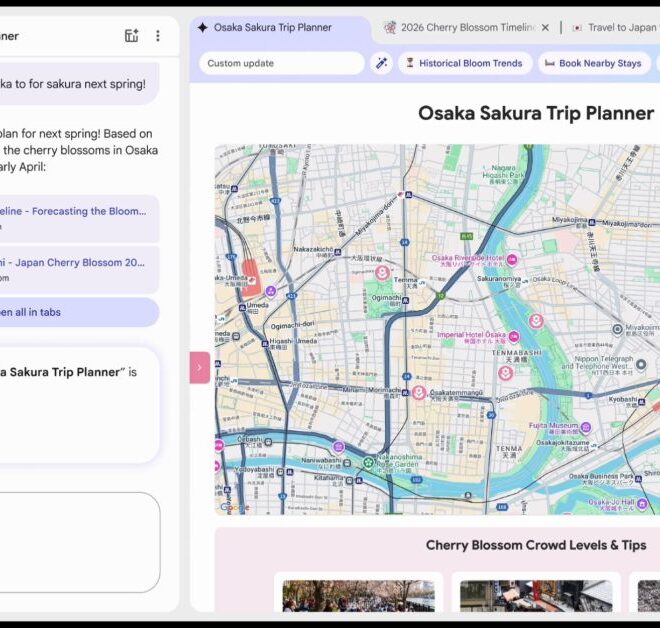Click Open all in tabs button
This screenshot has width=660, height=628.
click(x=78, y=312)
